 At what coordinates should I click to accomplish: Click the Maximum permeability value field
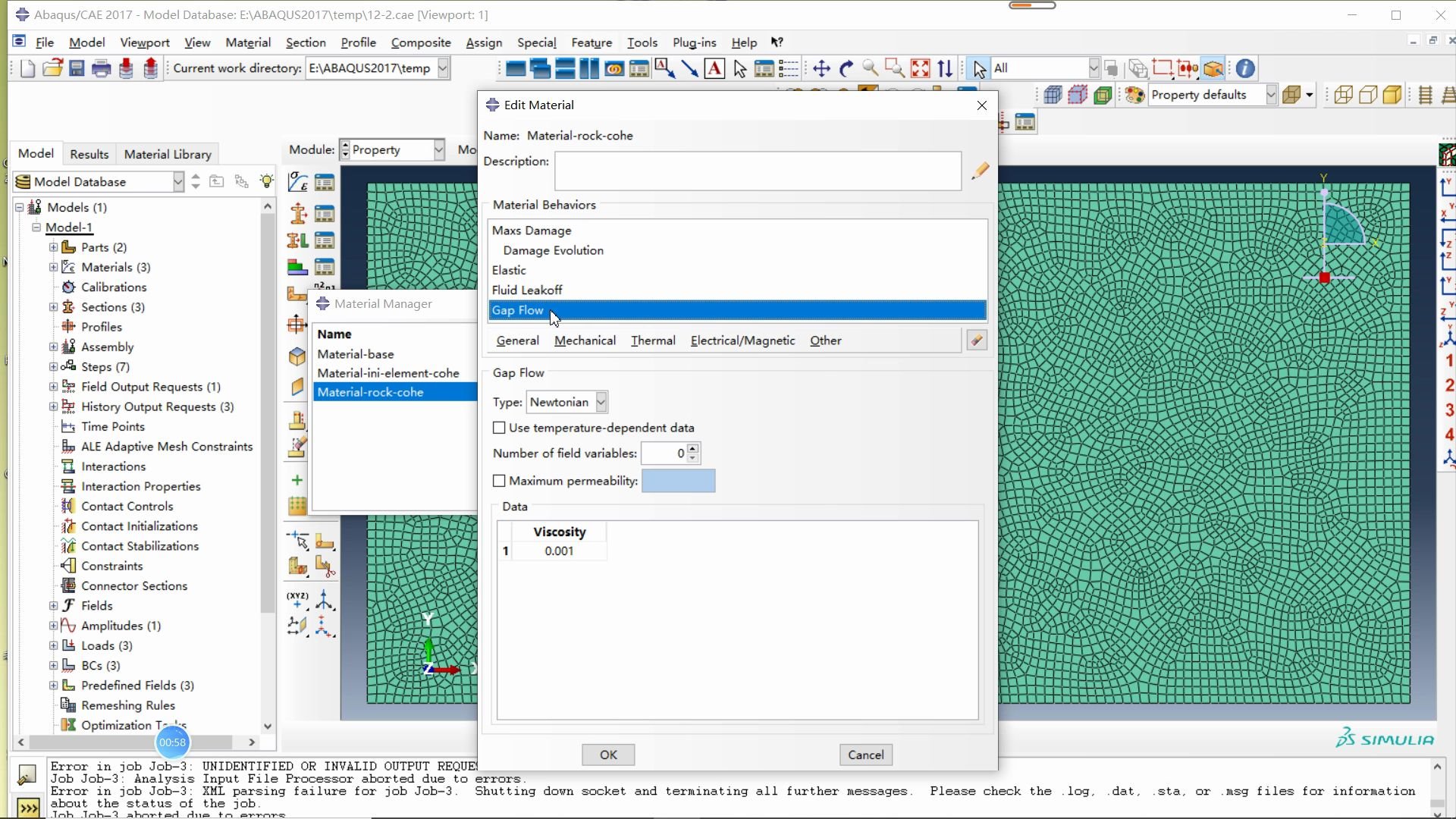tap(678, 481)
